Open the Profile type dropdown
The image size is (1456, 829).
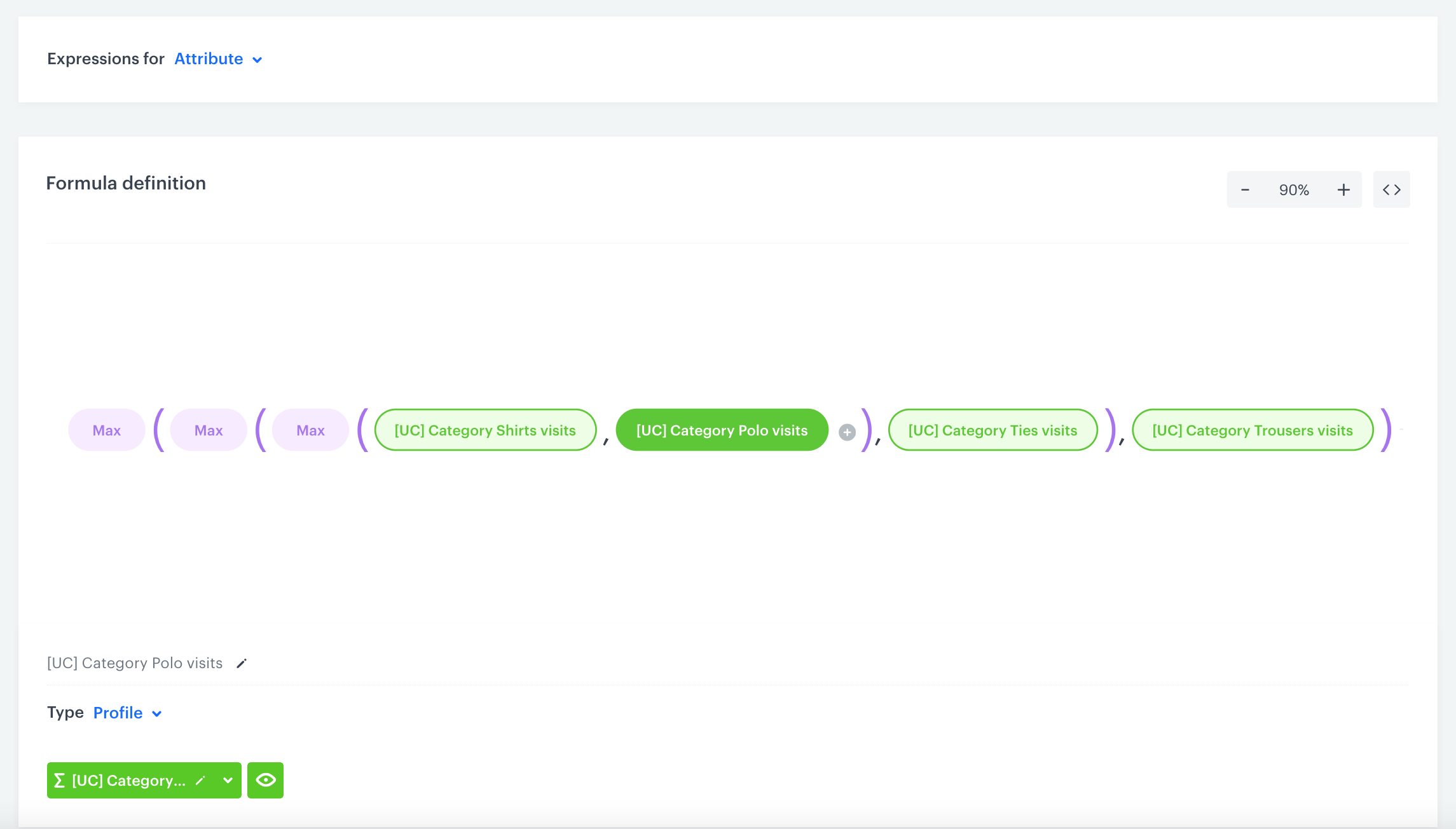[x=127, y=713]
